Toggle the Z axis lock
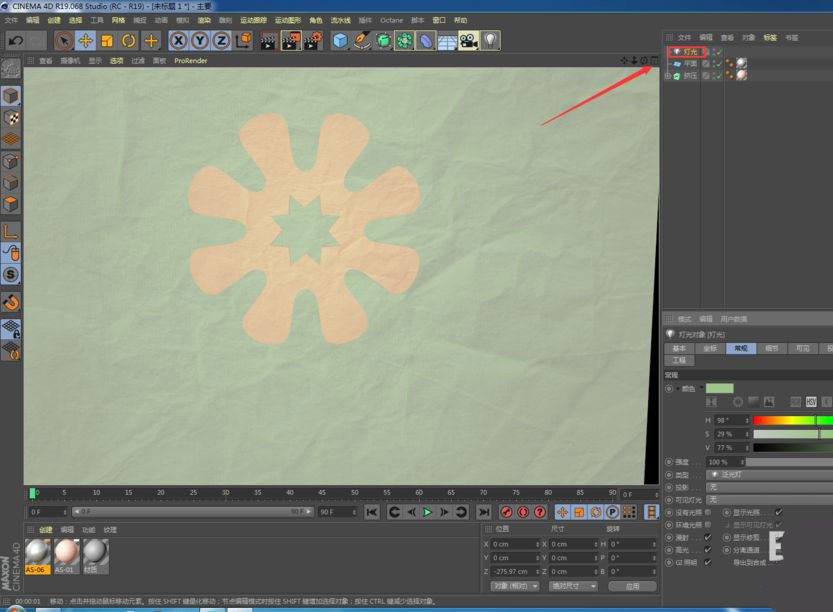This screenshot has width=833, height=612. click(221, 40)
